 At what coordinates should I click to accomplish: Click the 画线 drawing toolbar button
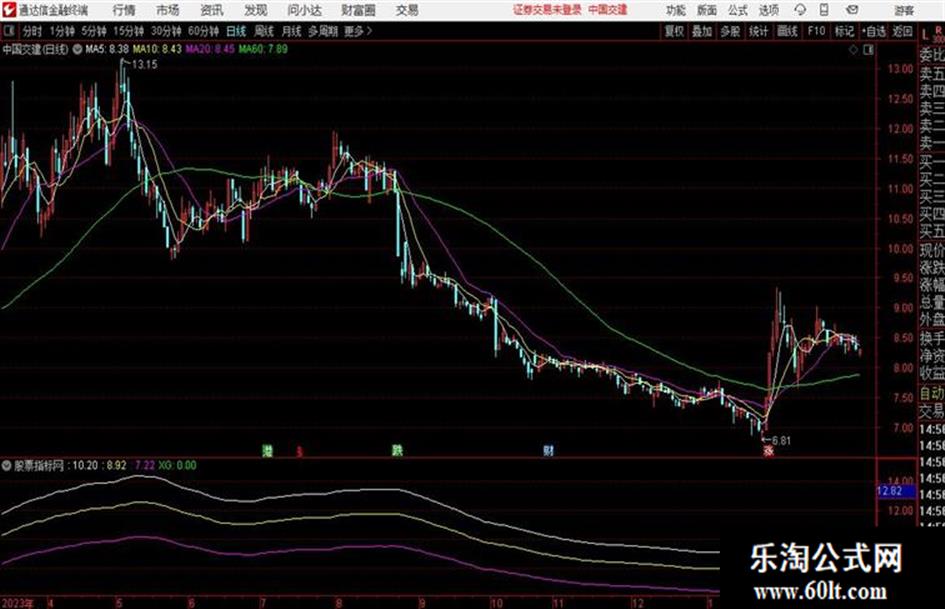click(x=787, y=31)
